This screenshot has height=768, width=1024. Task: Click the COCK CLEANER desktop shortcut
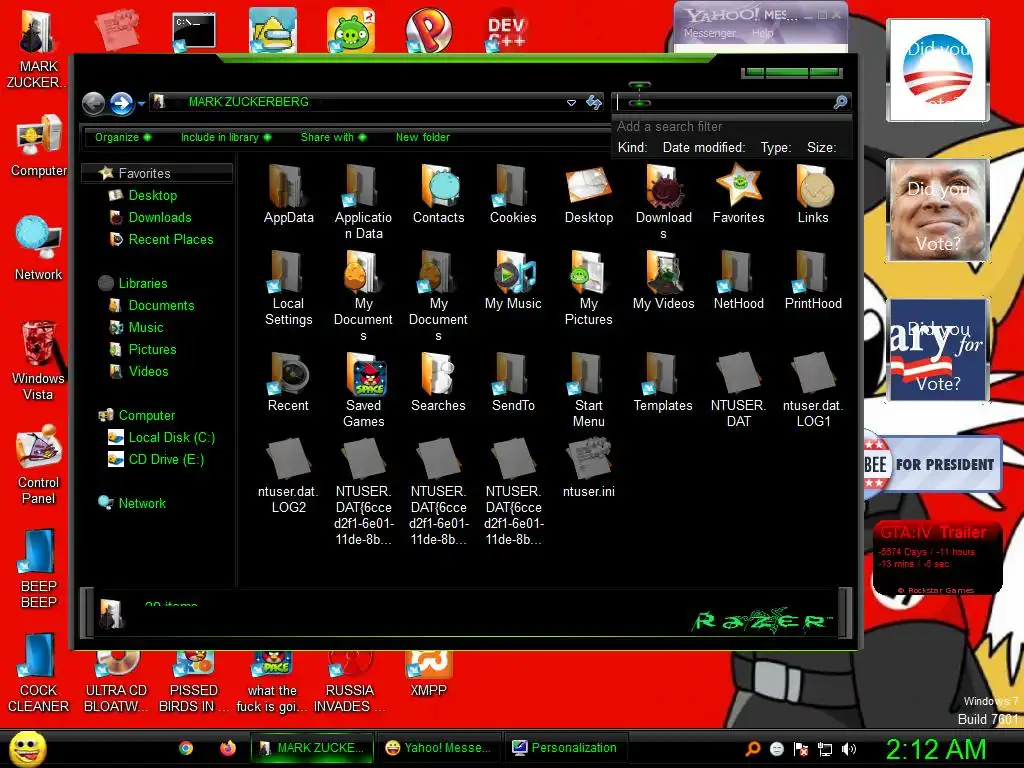click(x=38, y=673)
